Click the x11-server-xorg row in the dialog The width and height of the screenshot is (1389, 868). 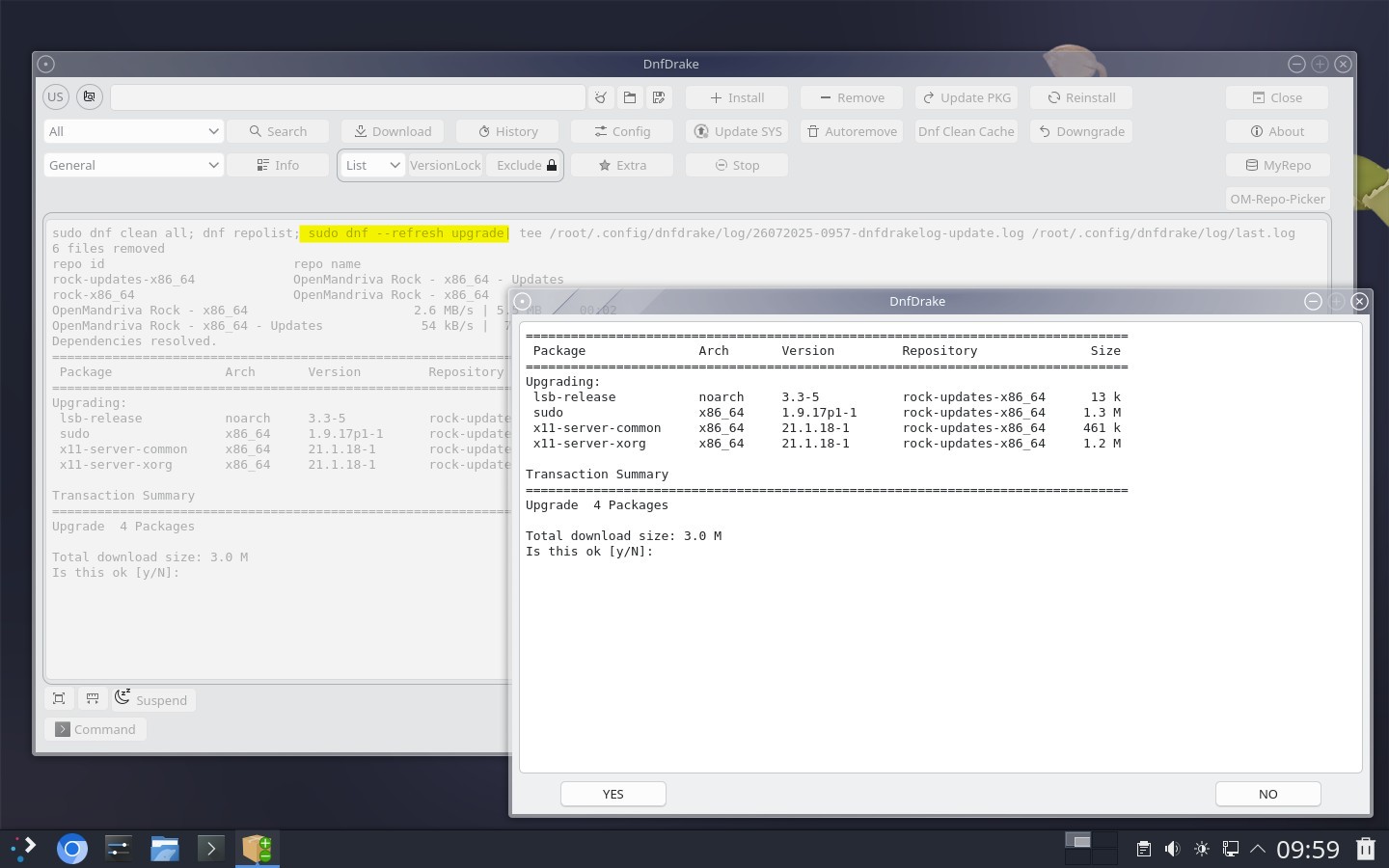pyautogui.click(x=827, y=444)
